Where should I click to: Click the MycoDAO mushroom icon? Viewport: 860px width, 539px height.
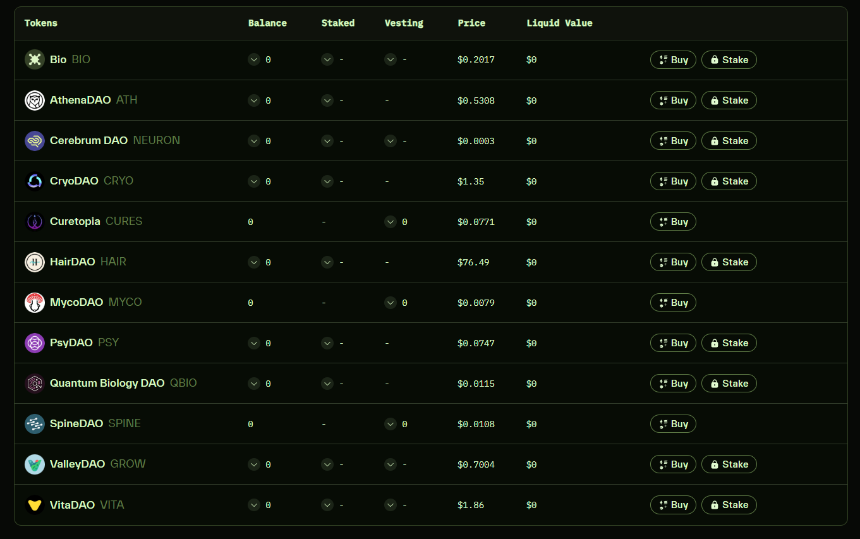coord(34,302)
